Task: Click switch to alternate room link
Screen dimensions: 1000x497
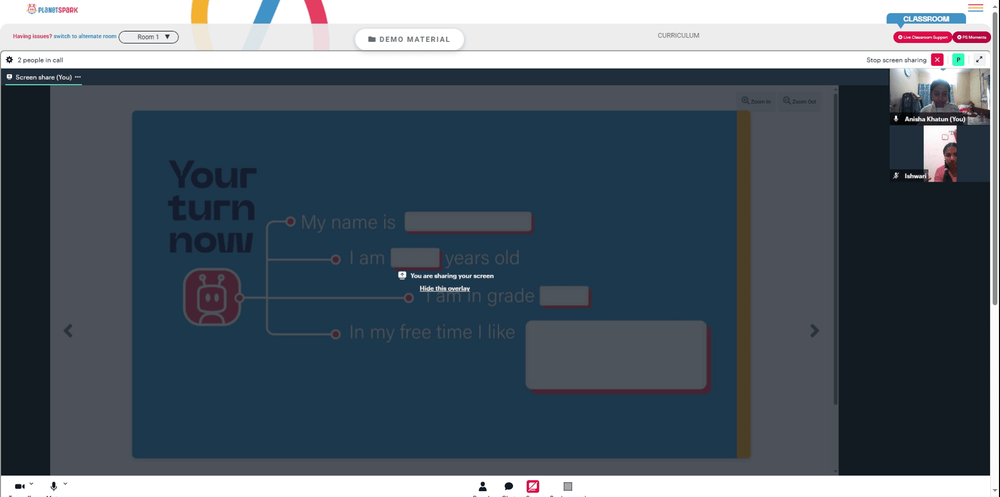Action: click(x=85, y=36)
